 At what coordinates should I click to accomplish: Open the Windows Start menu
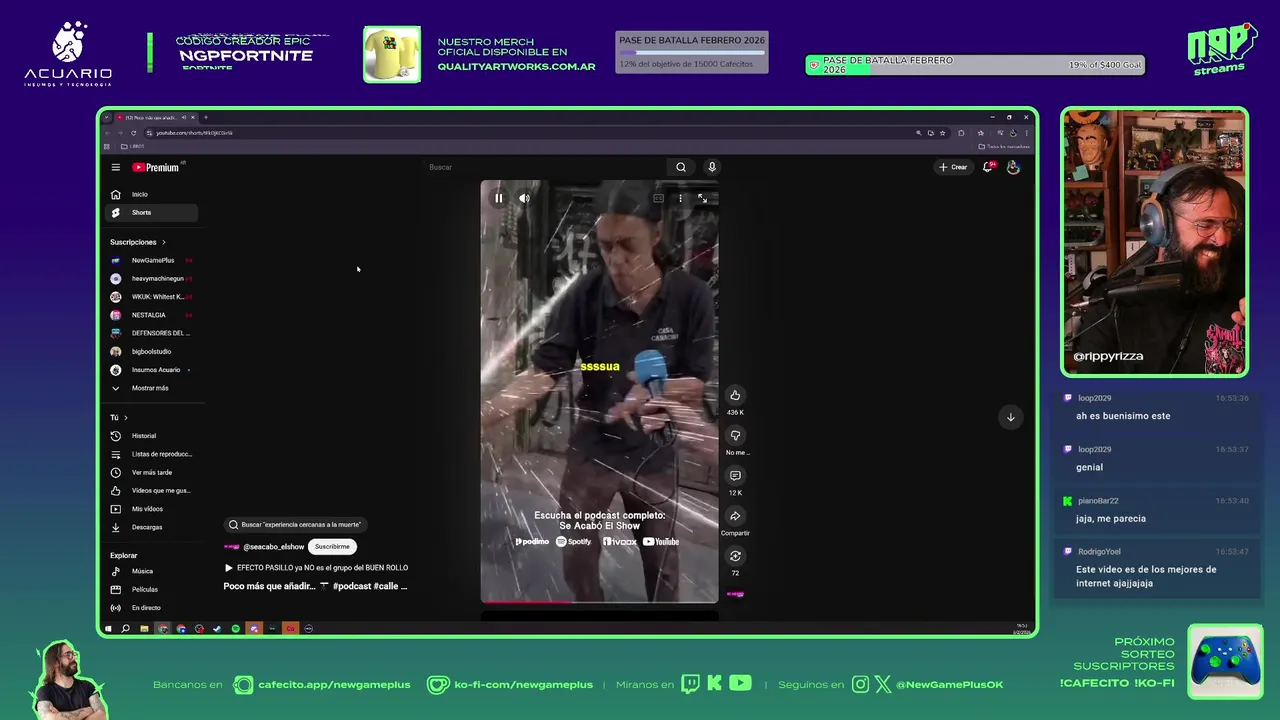click(x=107, y=629)
